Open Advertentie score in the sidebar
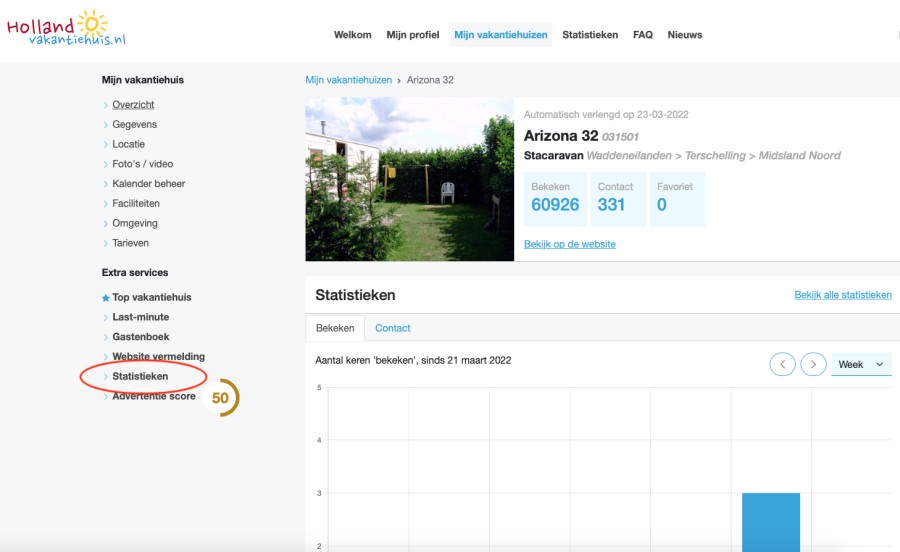The width and height of the screenshot is (900, 552). pos(154,396)
